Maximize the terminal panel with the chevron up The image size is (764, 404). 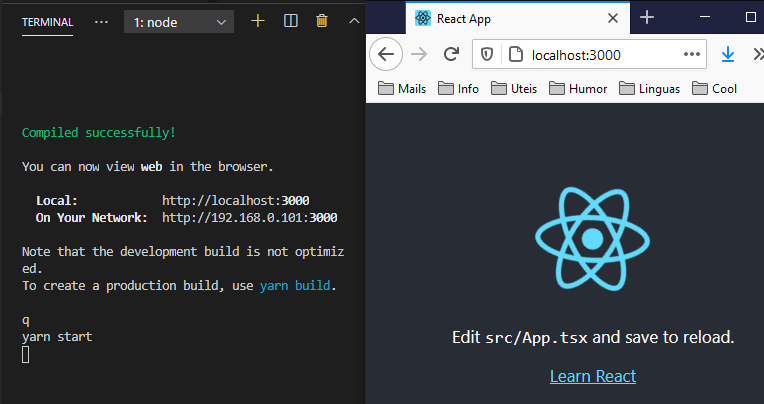354,21
